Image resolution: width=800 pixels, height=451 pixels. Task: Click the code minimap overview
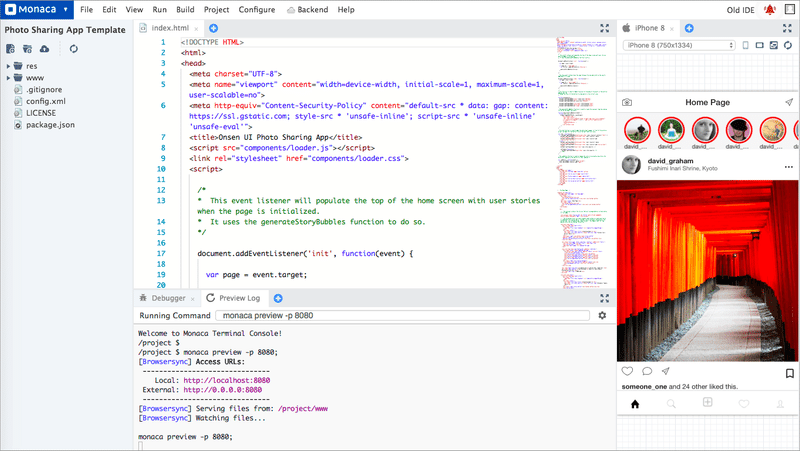point(582,162)
